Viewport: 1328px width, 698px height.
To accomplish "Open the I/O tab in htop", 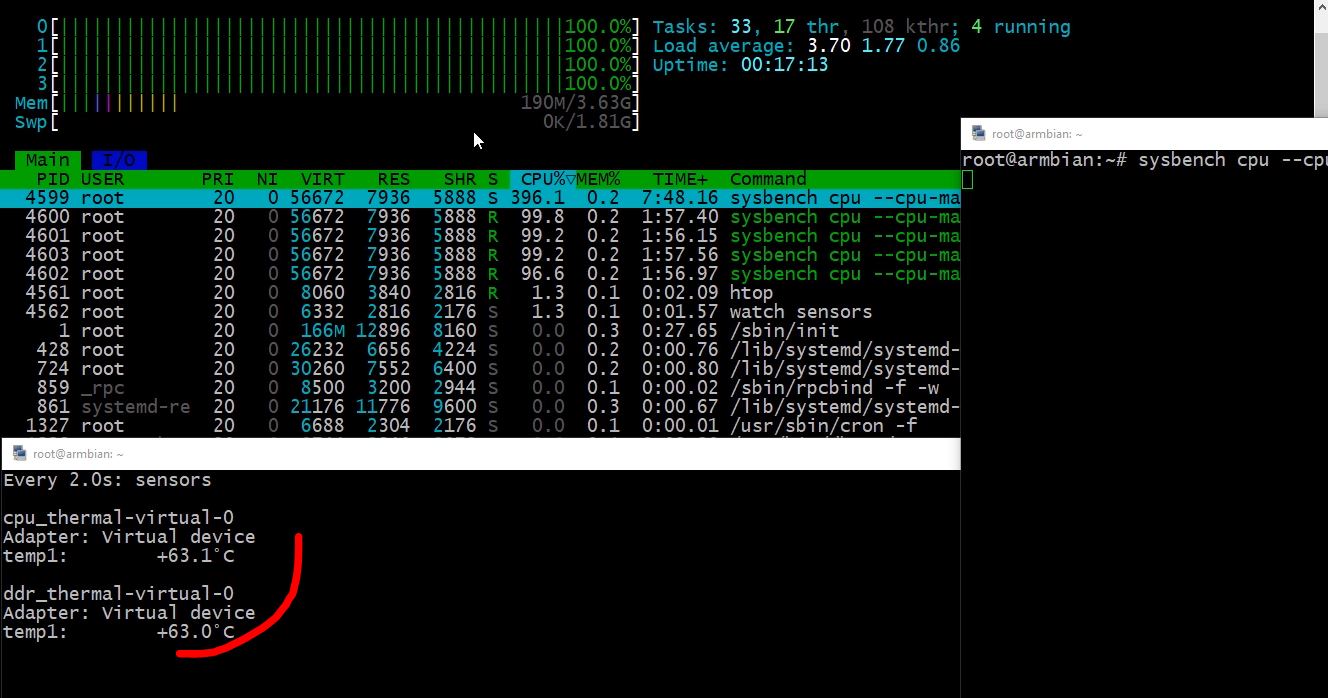I will pyautogui.click(x=119, y=160).
